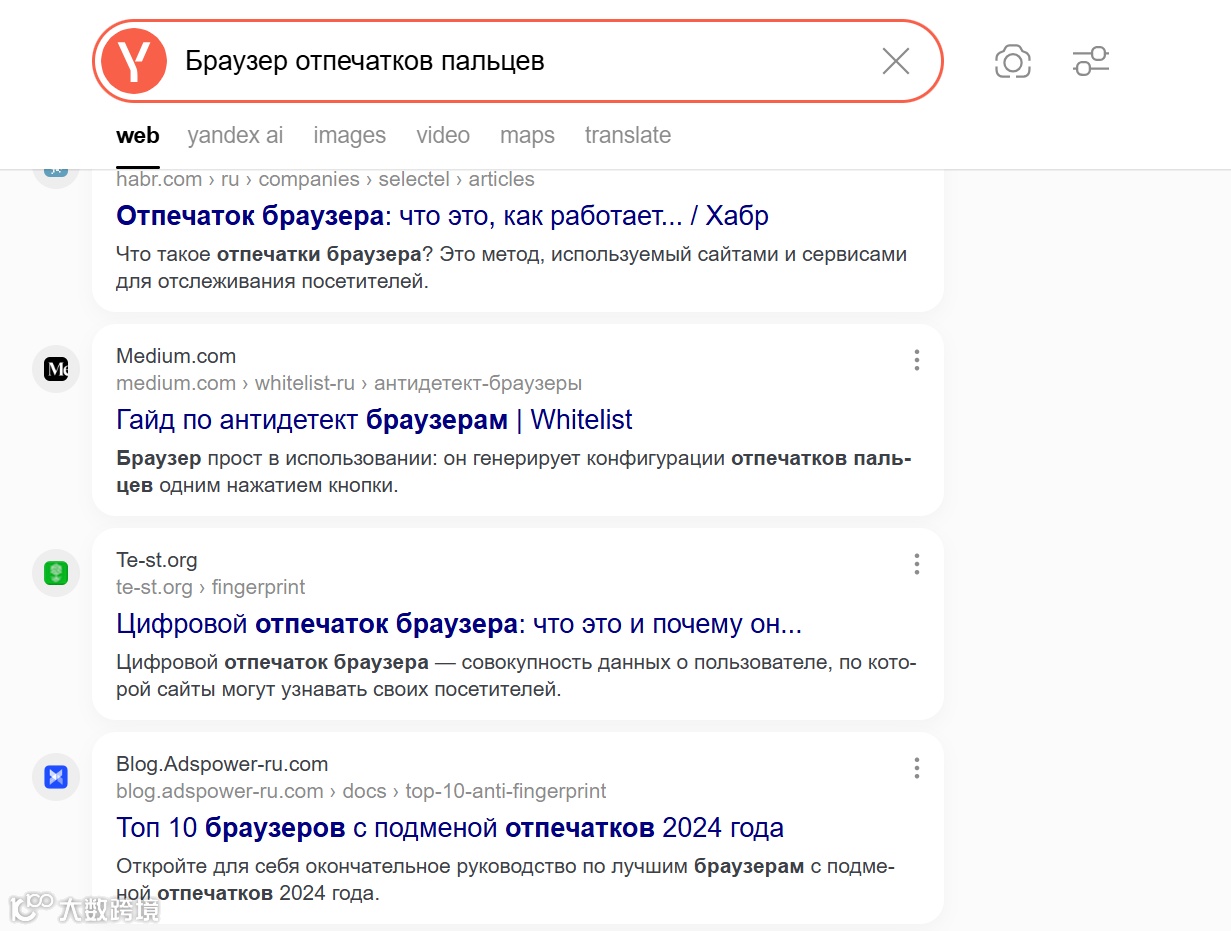
Task: Click into the search input field
Action: point(520,61)
